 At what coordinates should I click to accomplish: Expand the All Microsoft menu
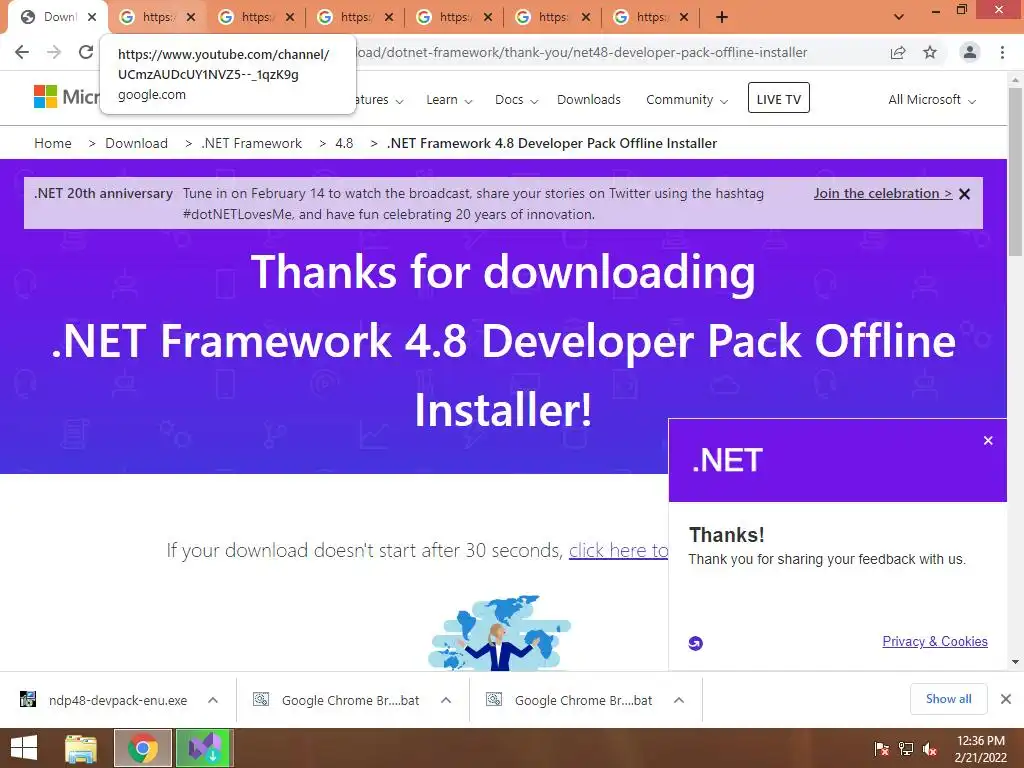coord(932,100)
